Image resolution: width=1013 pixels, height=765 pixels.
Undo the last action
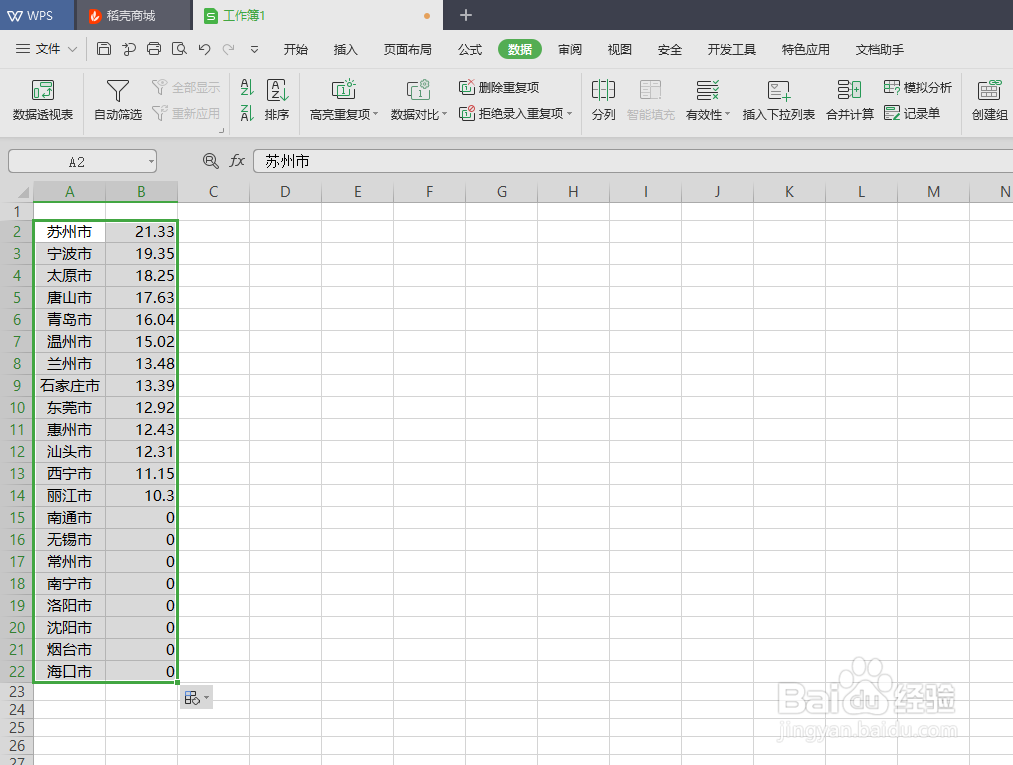(x=204, y=49)
